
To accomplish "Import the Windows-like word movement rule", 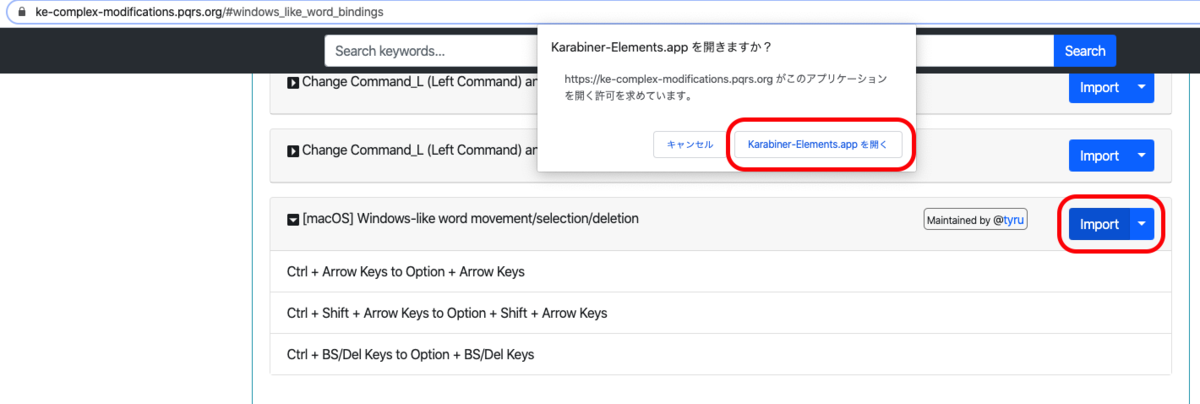I will pos(1099,224).
